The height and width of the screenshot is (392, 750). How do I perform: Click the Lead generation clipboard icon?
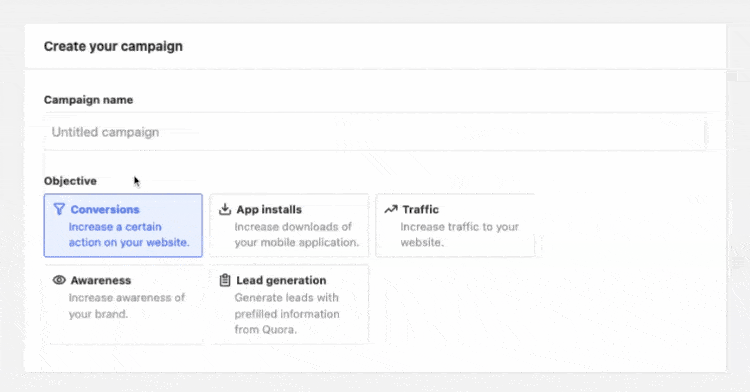225,280
